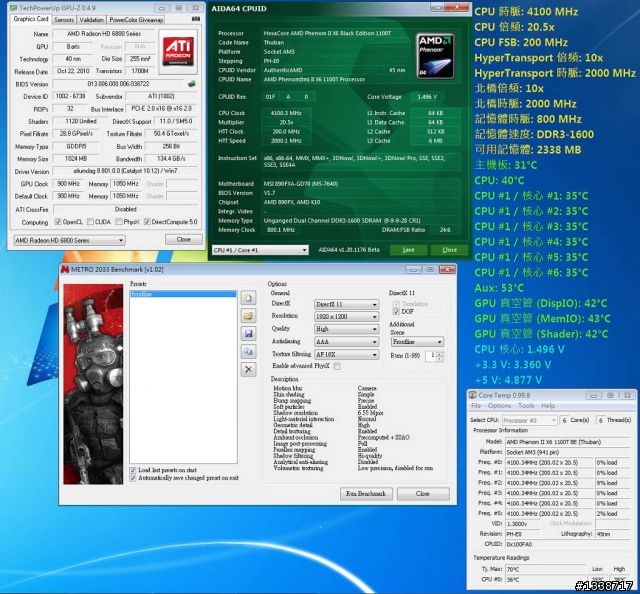
Task: Open the Scene Frontline dropdown
Action: tap(417, 342)
